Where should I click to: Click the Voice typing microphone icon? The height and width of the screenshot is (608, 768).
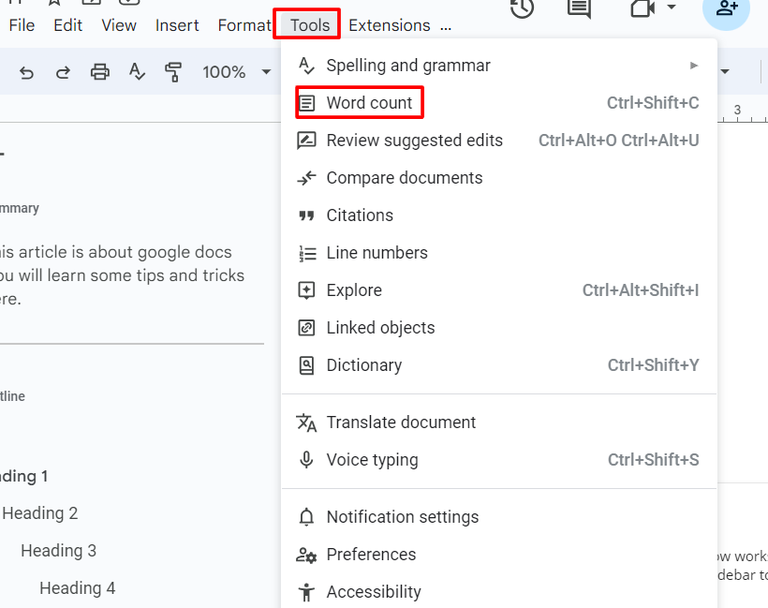pyautogui.click(x=307, y=460)
